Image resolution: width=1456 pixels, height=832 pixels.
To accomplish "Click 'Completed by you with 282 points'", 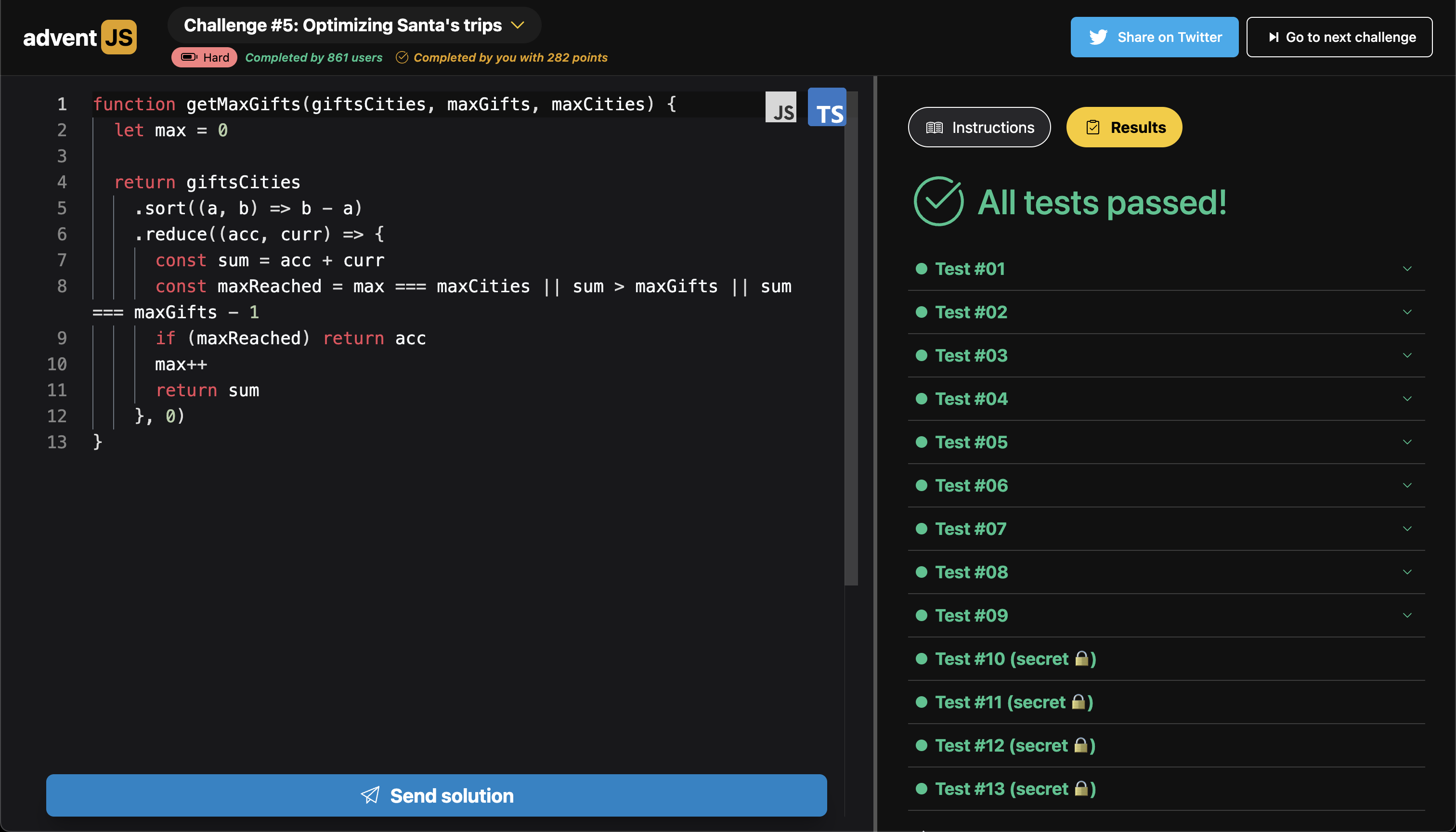I will 510,58.
